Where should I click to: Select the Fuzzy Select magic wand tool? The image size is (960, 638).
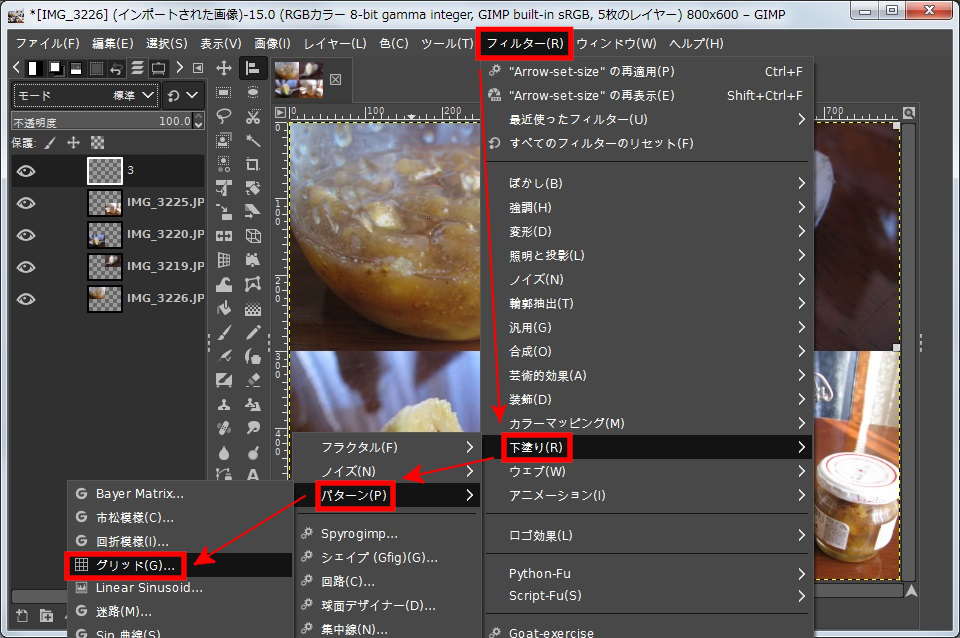point(252,140)
